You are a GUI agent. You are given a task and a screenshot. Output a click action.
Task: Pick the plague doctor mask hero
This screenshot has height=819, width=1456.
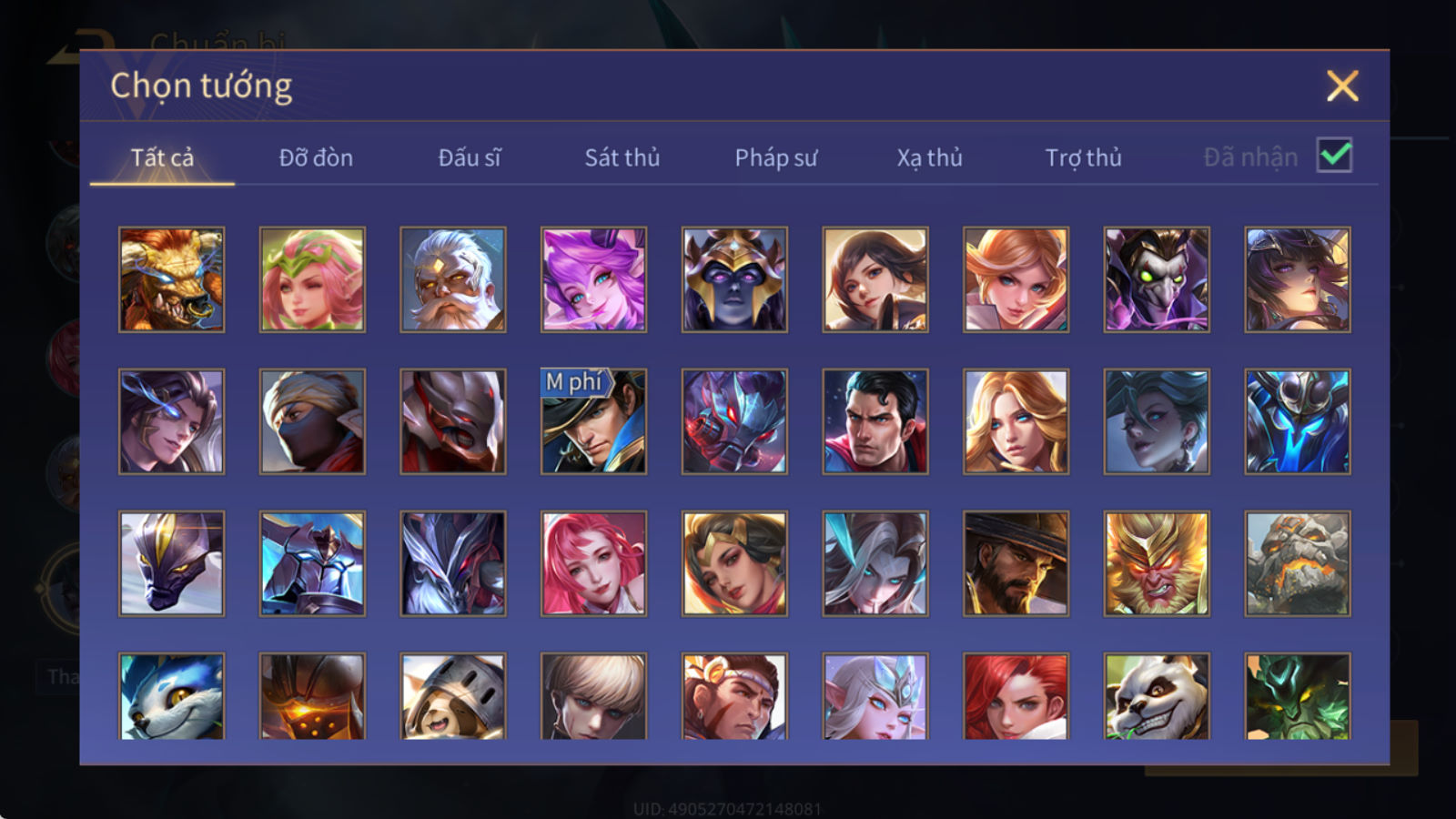pos(1156,279)
